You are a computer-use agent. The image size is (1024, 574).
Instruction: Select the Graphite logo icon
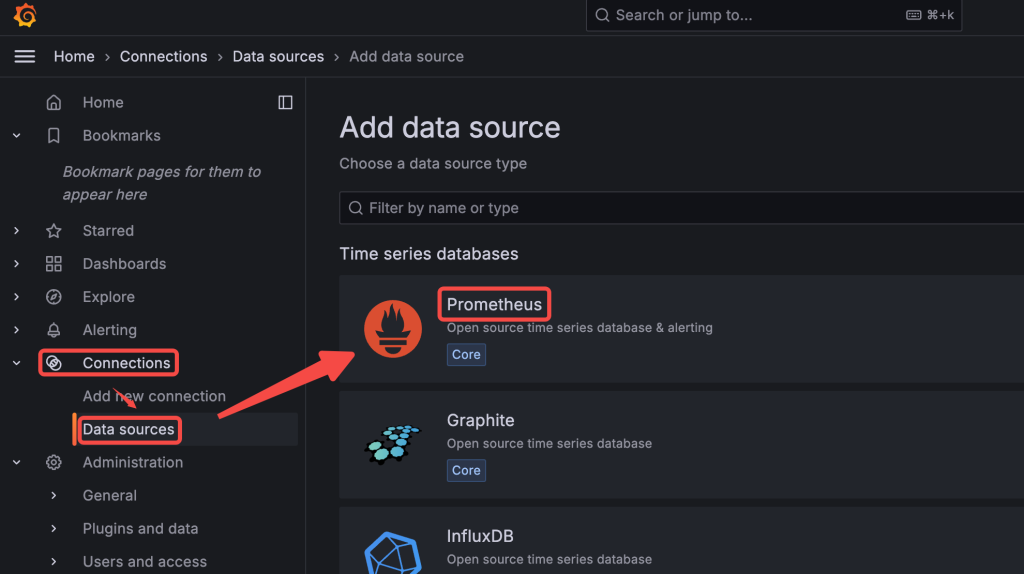[x=392, y=445]
